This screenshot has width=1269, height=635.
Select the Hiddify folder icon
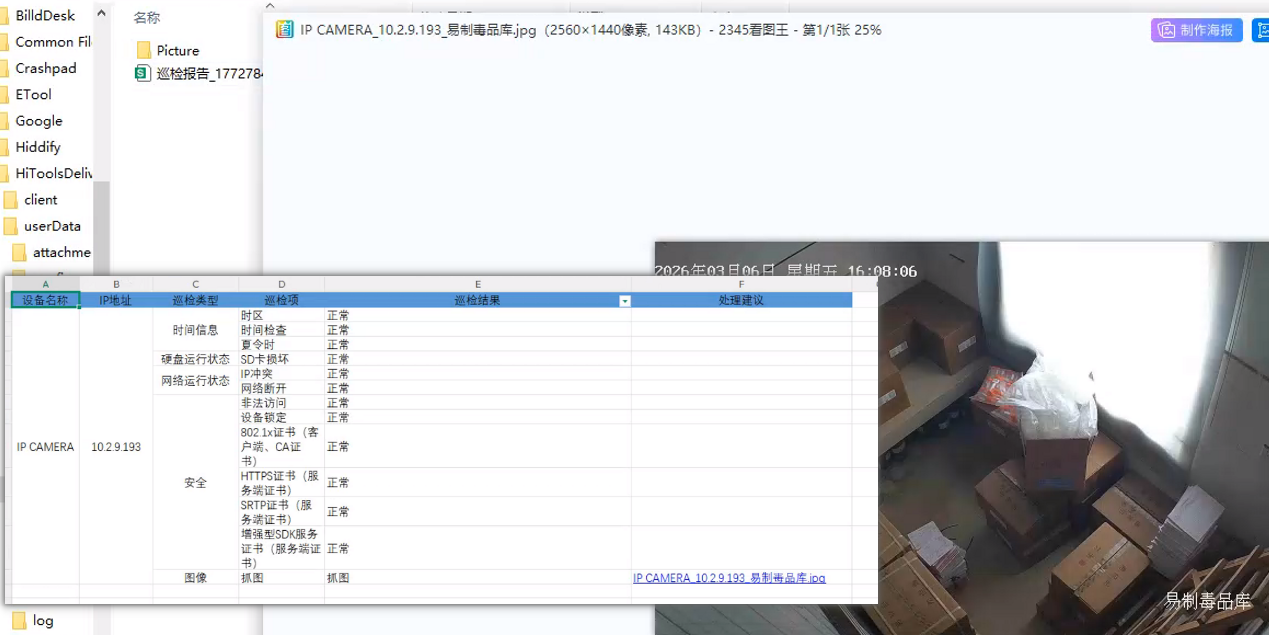(x=4, y=147)
